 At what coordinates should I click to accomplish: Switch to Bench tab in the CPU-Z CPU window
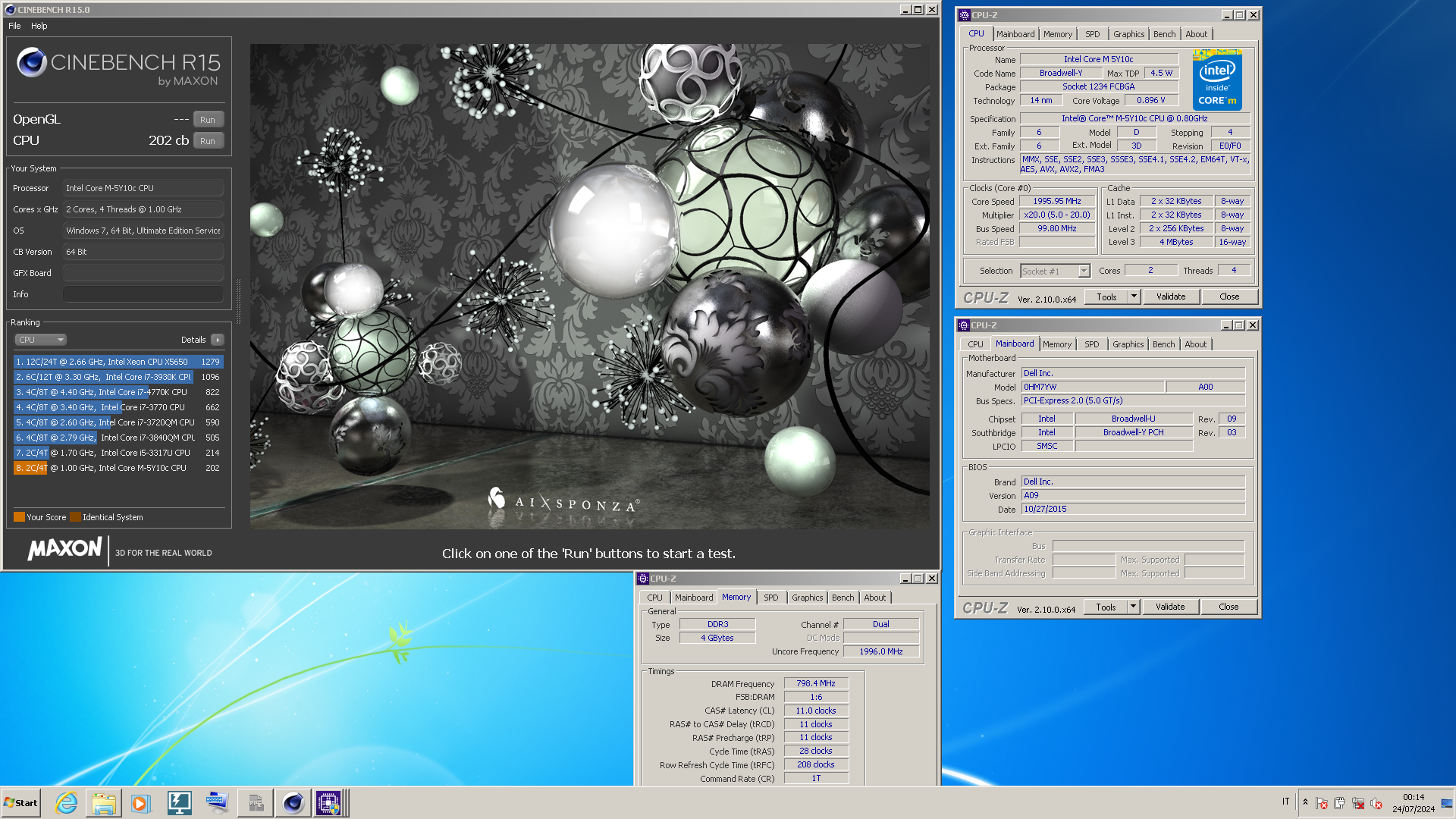coord(1164,34)
